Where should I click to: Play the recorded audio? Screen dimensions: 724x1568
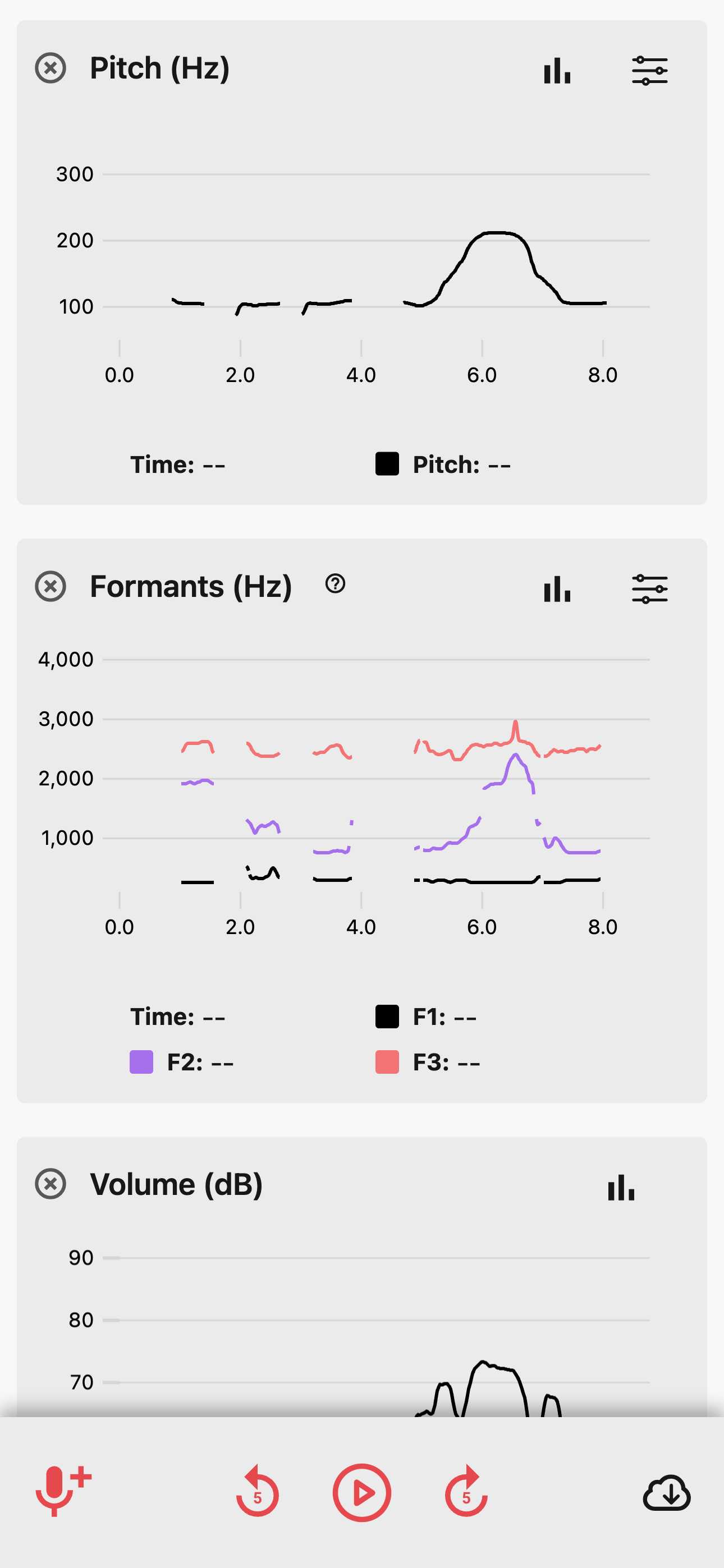[361, 1492]
